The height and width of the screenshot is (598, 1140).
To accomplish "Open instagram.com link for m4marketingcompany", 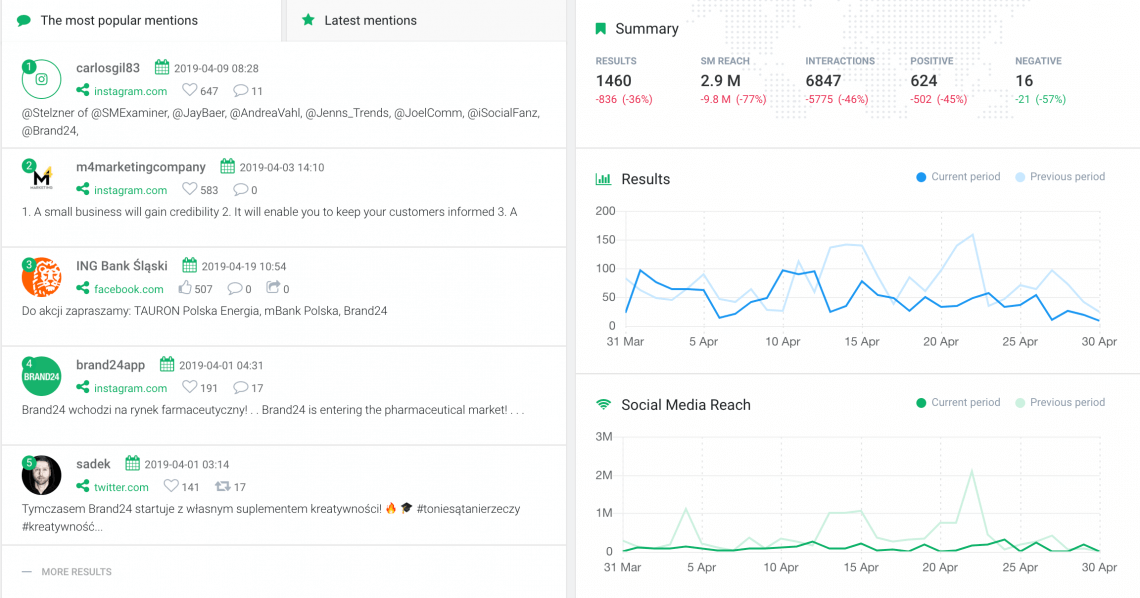I will [130, 190].
